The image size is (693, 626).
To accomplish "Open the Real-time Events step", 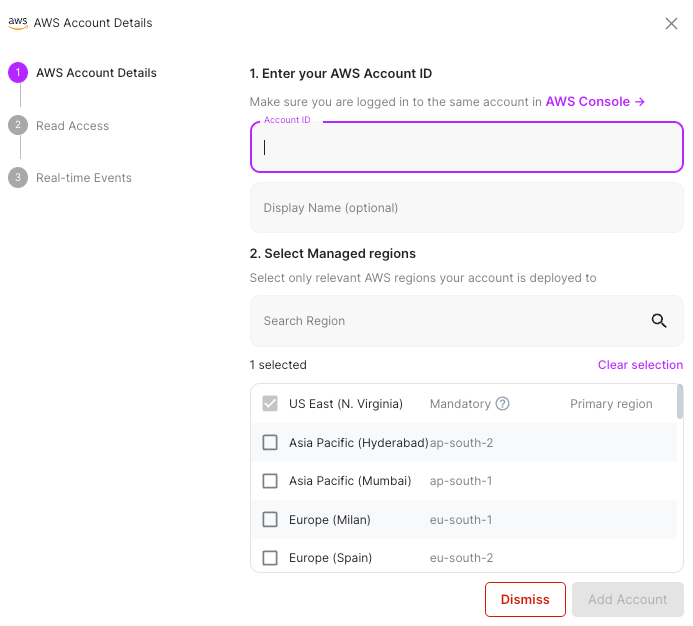I will tap(84, 178).
